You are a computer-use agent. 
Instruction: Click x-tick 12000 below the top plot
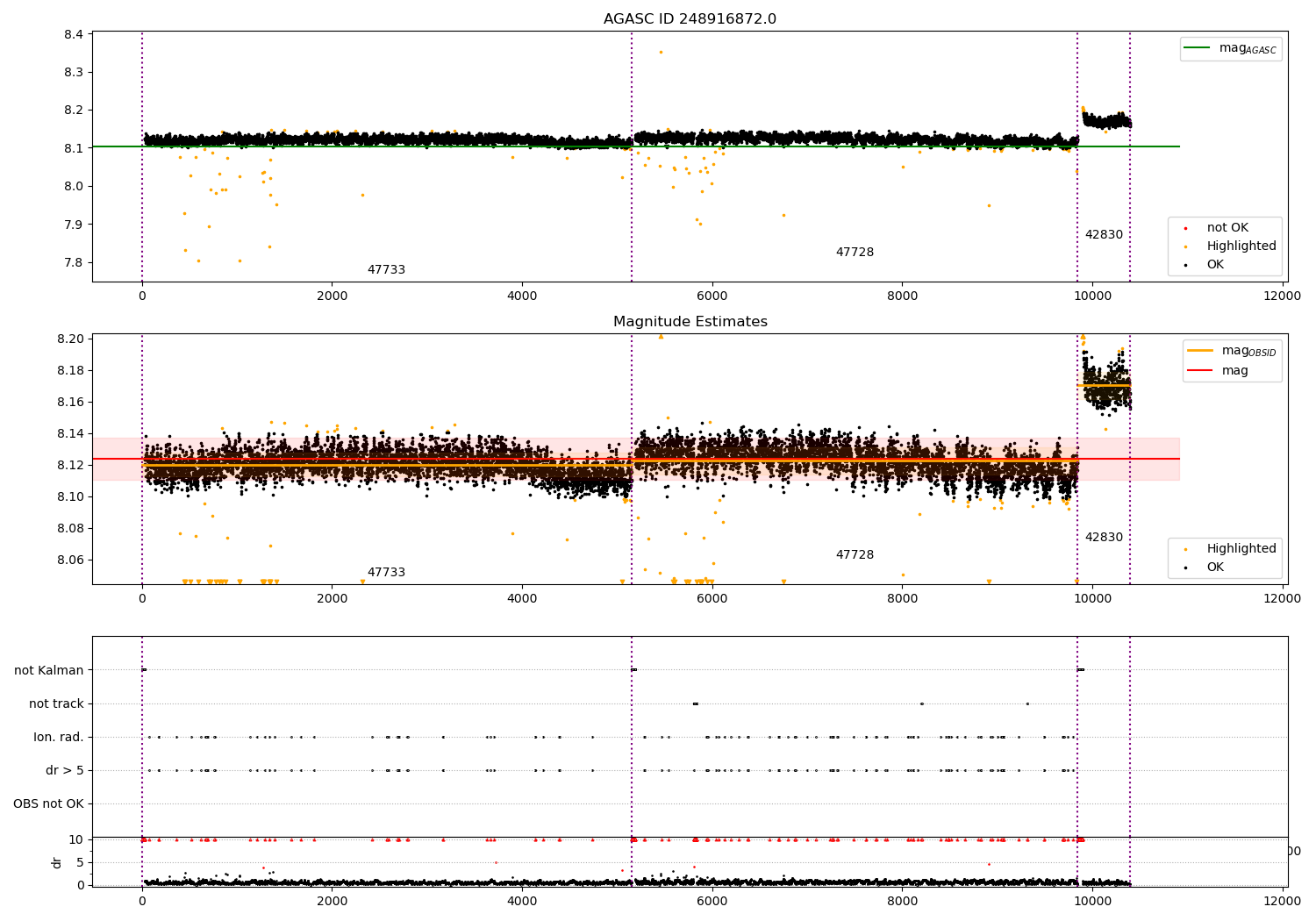1282,296
